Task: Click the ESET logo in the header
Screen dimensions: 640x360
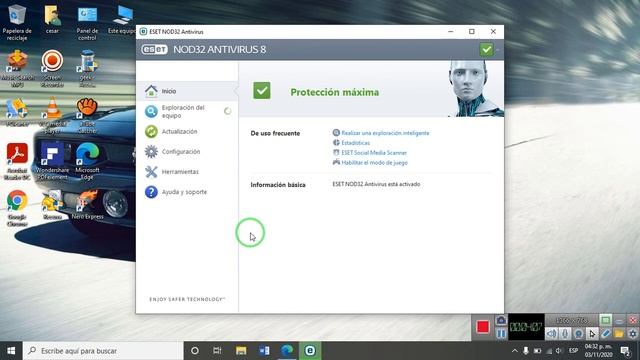Action: pyautogui.click(x=154, y=49)
